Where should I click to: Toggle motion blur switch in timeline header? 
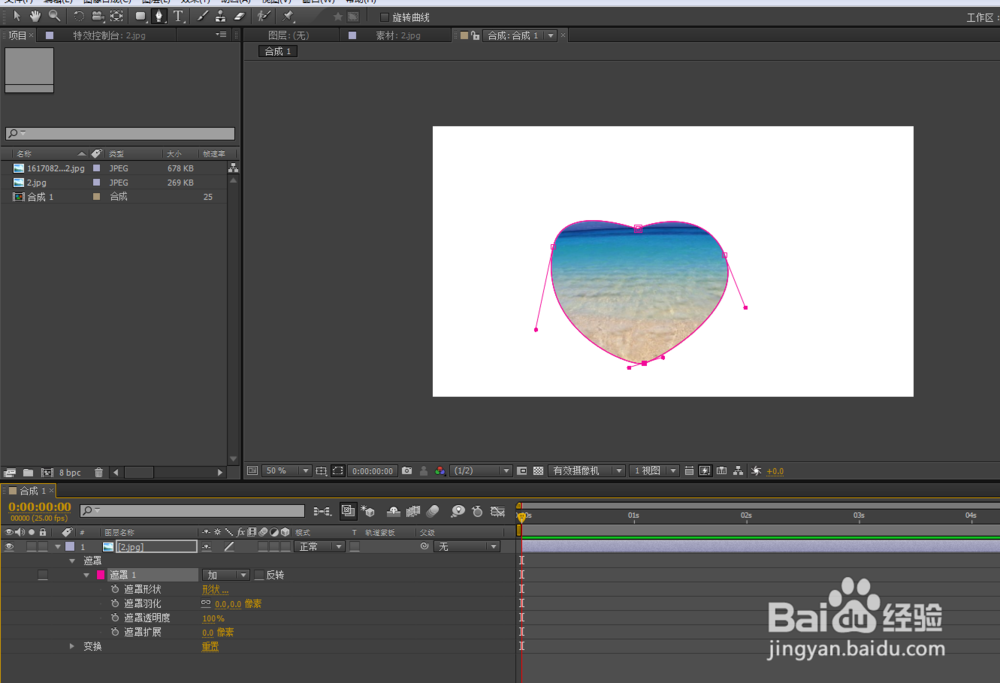(x=433, y=511)
